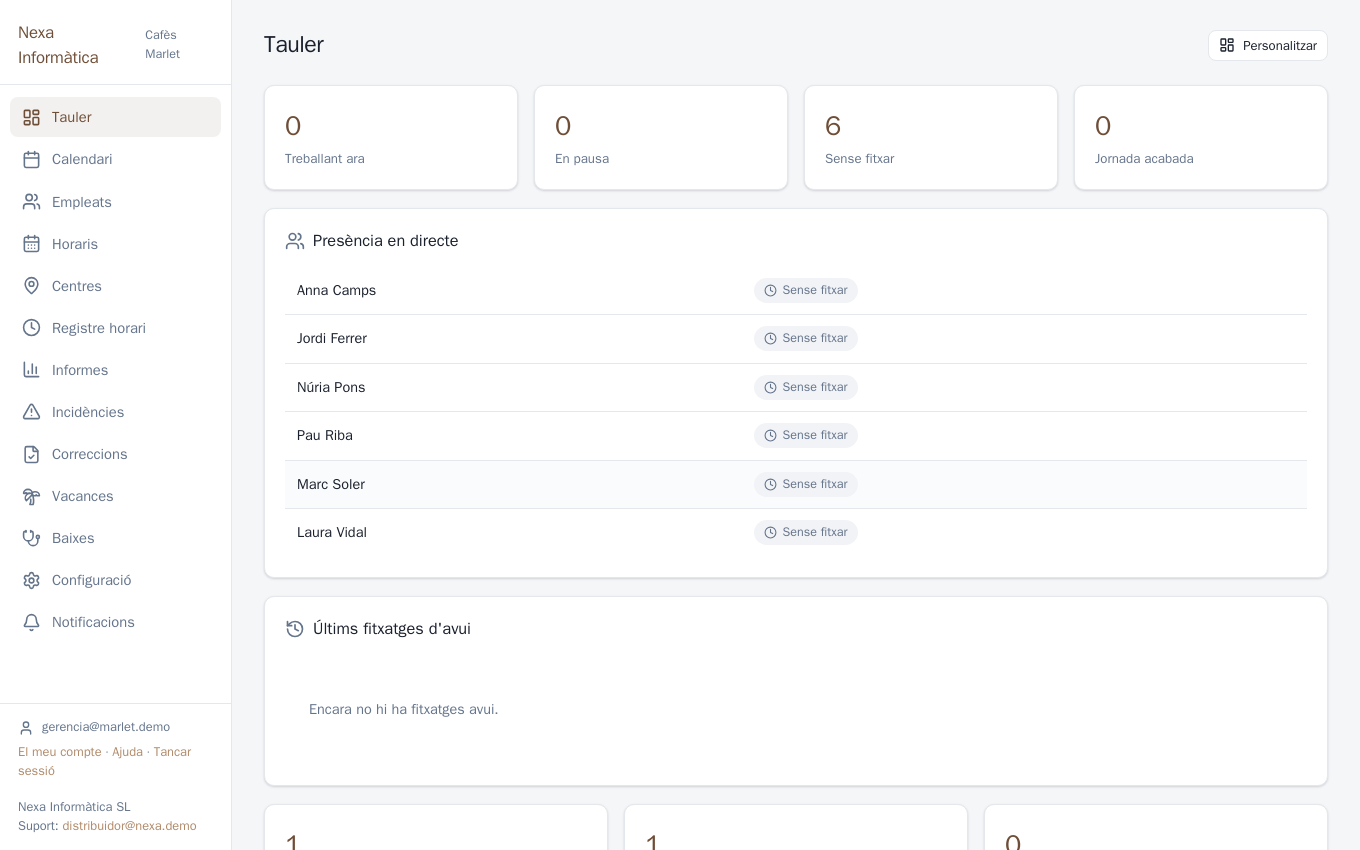Click the user icon beside gerencia@marlet.demo
This screenshot has height=850, width=1360.
pos(26,728)
